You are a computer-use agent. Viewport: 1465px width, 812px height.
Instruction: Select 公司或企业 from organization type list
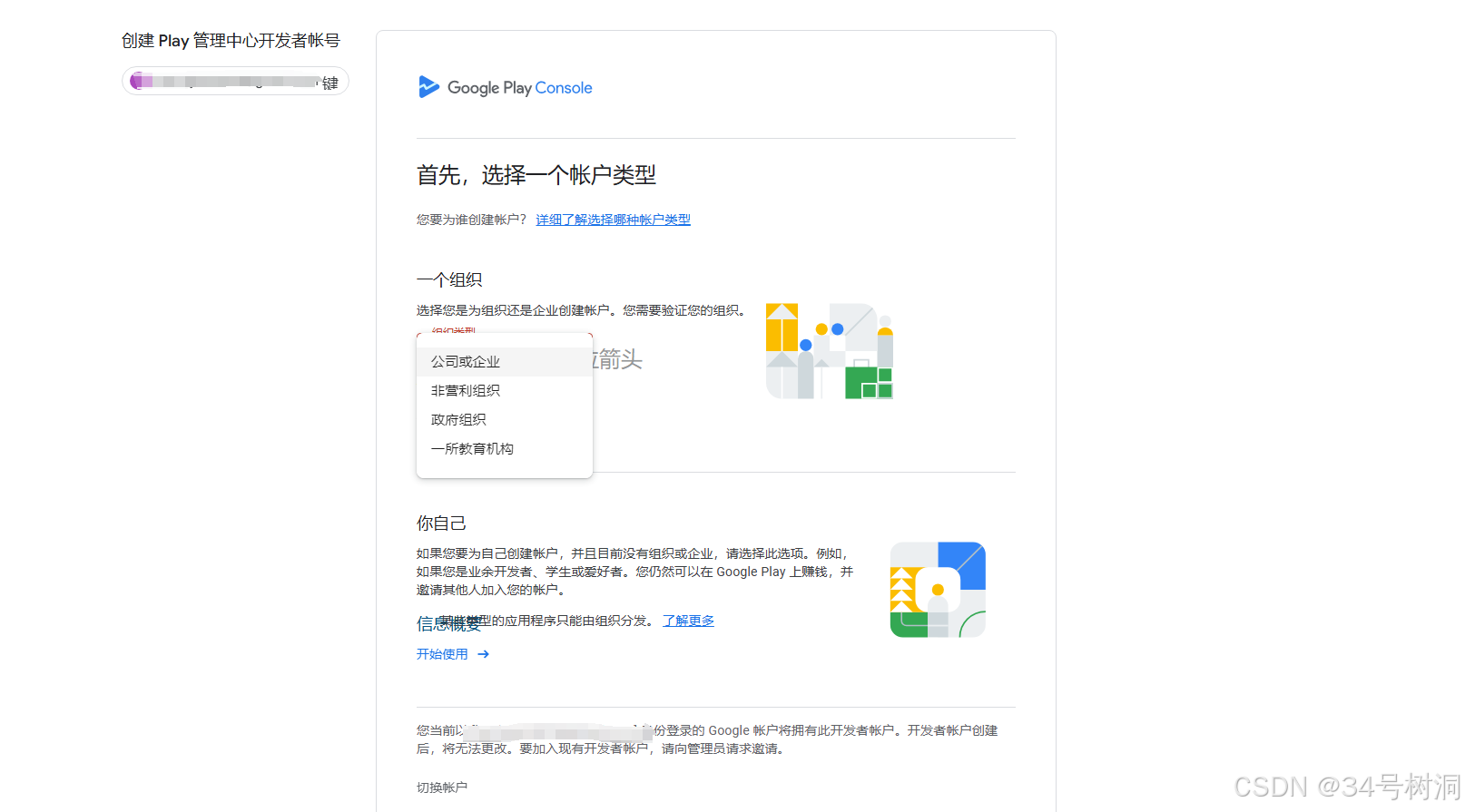pos(505,361)
